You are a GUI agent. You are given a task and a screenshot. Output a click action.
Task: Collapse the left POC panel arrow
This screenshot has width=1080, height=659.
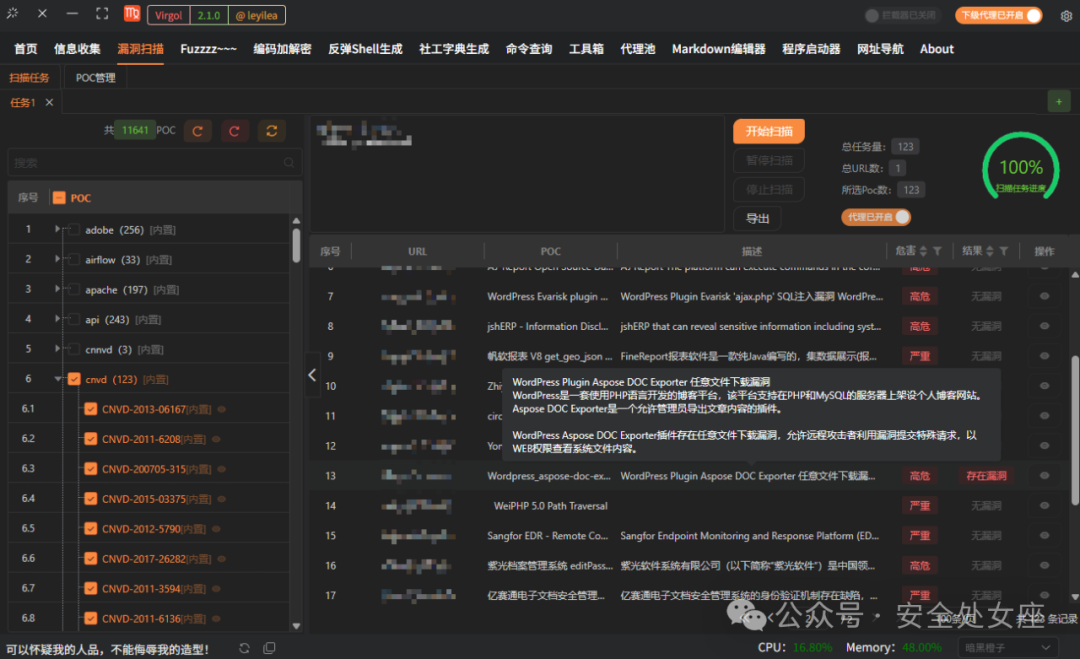click(312, 375)
